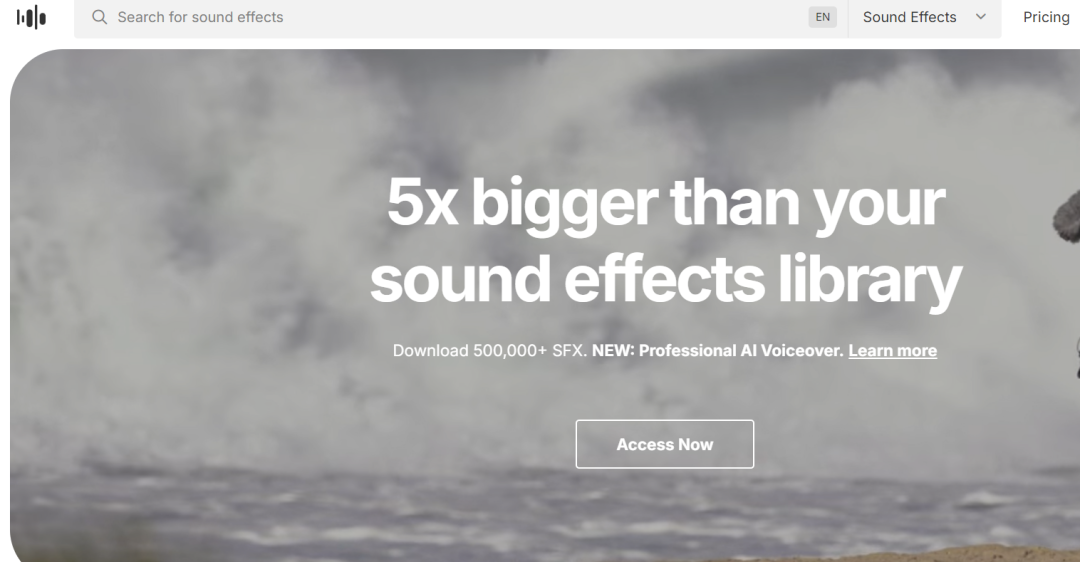This screenshot has width=1080, height=562.
Task: Click the blank header area beside the logo
Action: point(61,17)
